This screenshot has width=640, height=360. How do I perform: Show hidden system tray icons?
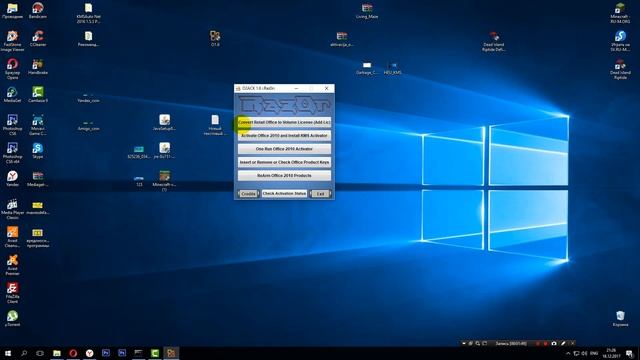(568, 353)
